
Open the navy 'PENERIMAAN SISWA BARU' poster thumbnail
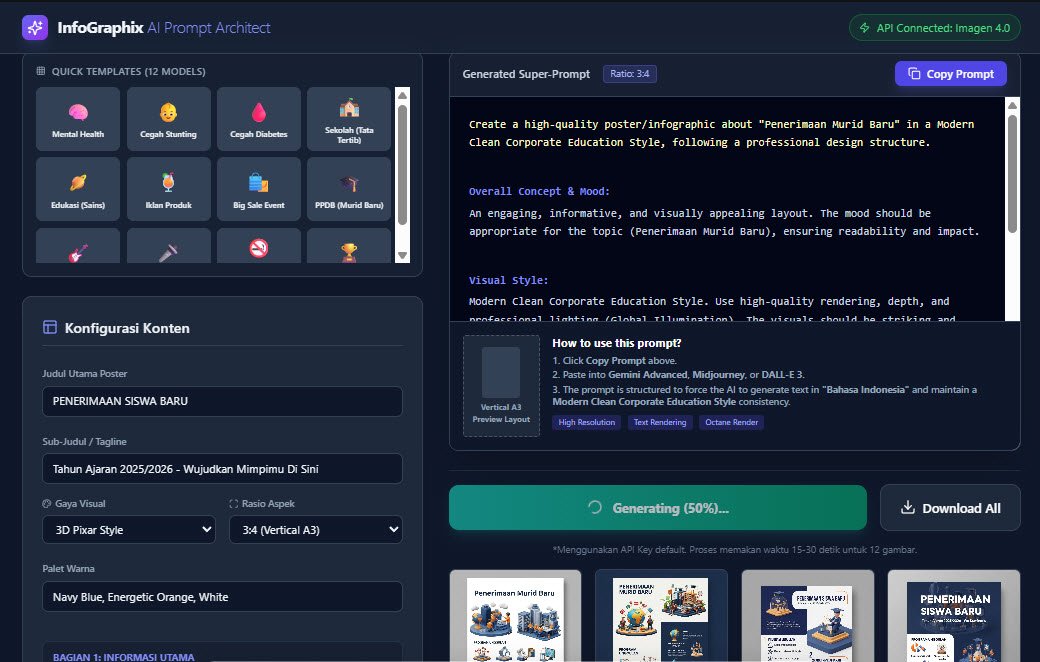pos(954,616)
